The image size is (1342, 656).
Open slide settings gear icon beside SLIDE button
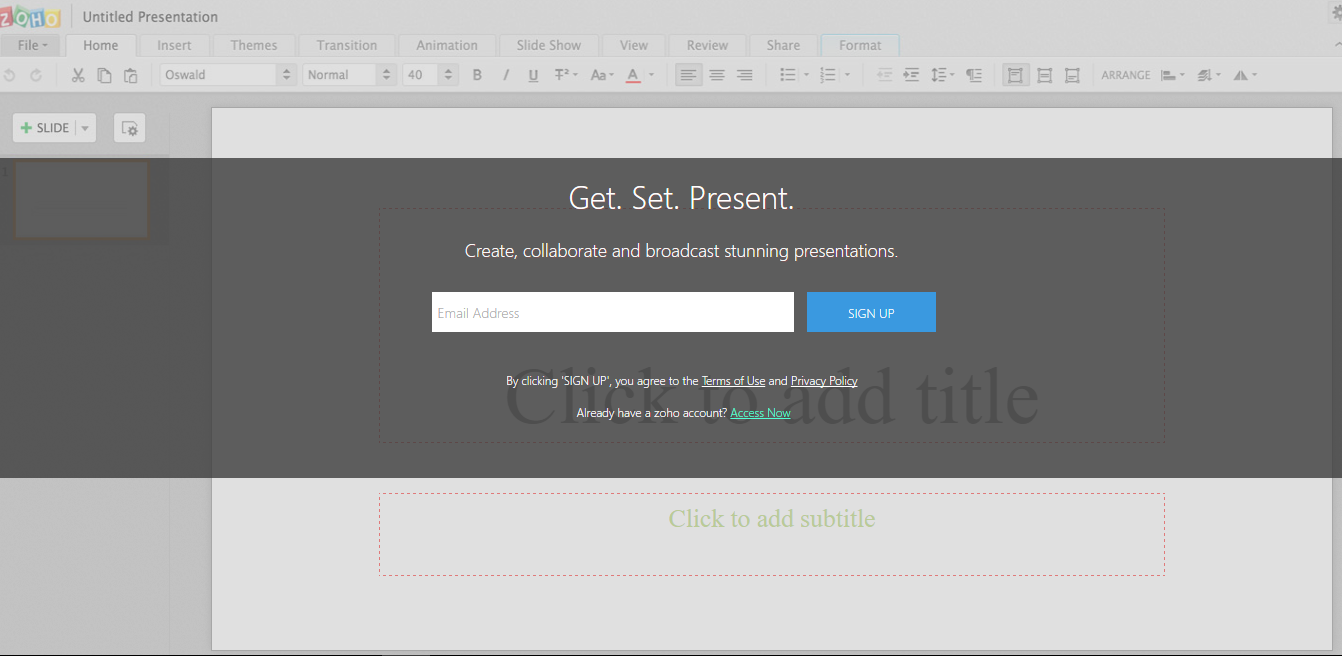tap(130, 128)
